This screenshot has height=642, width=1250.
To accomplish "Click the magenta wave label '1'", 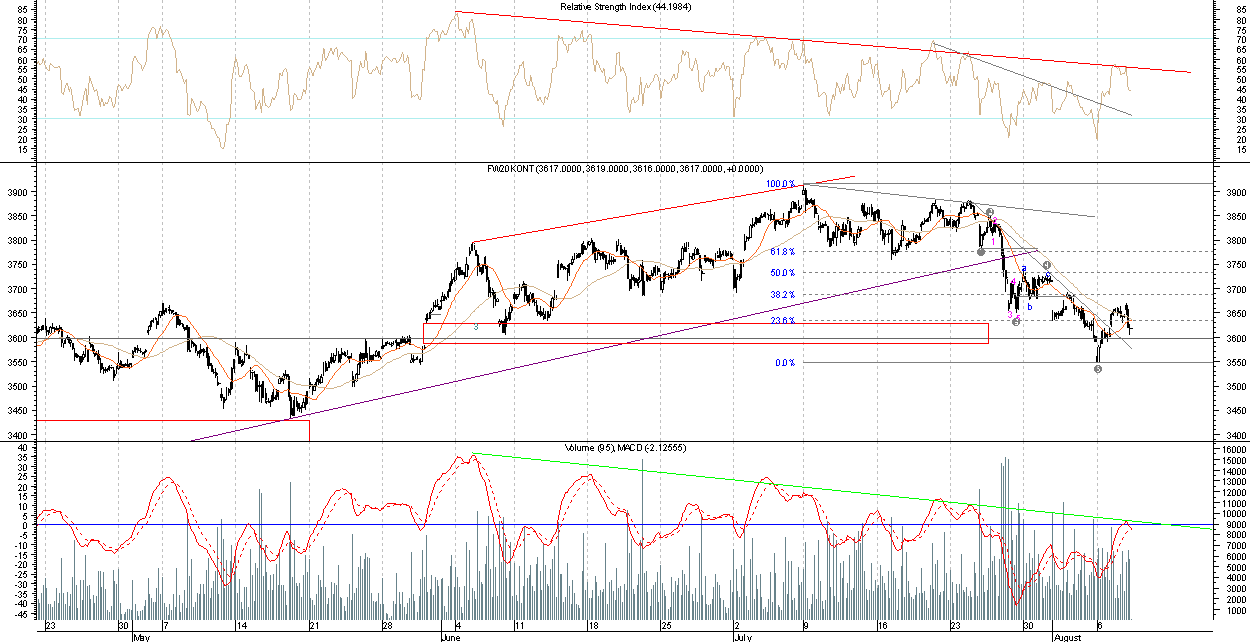I will coord(993,242).
